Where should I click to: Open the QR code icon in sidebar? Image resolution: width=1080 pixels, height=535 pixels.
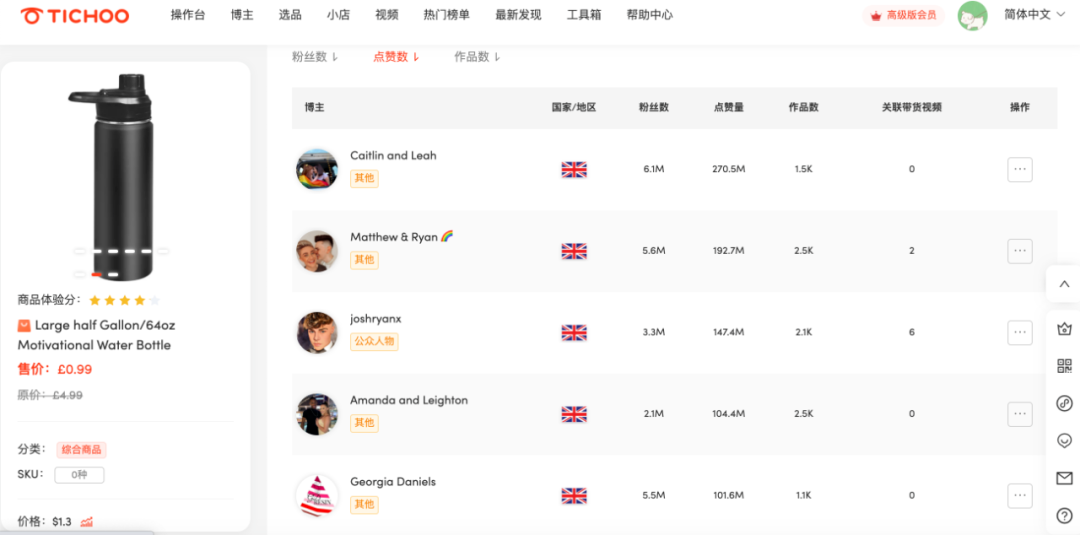coord(1064,366)
